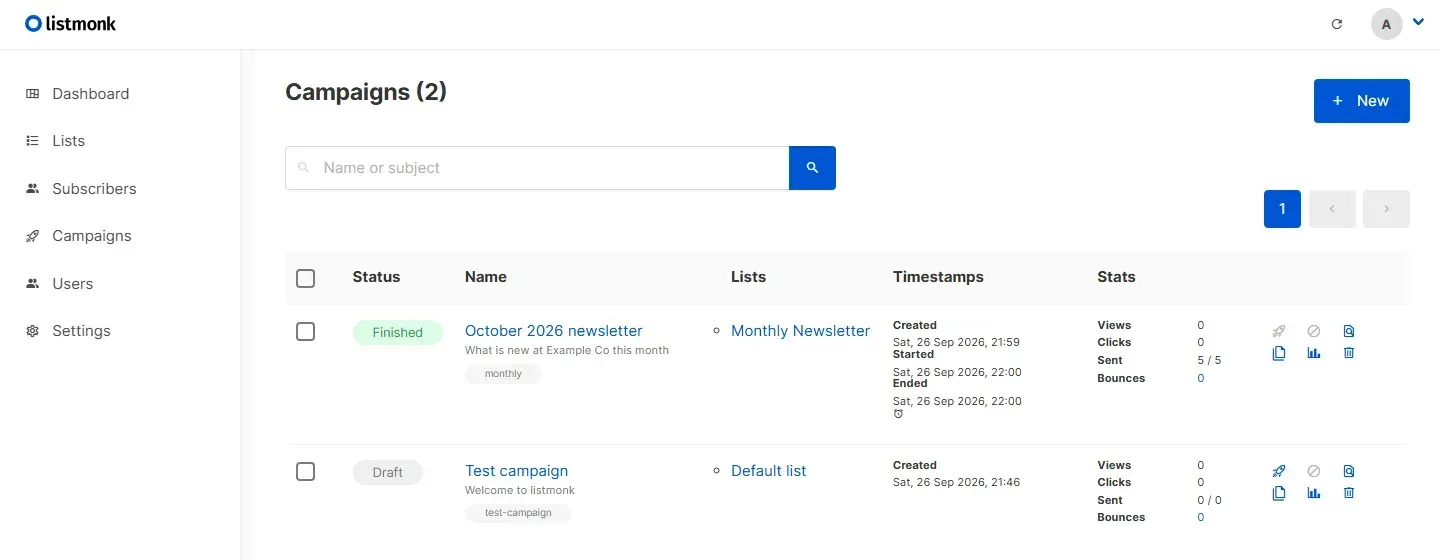1440x560 pixels.
Task: Clone the Test campaign
Action: point(1279,493)
